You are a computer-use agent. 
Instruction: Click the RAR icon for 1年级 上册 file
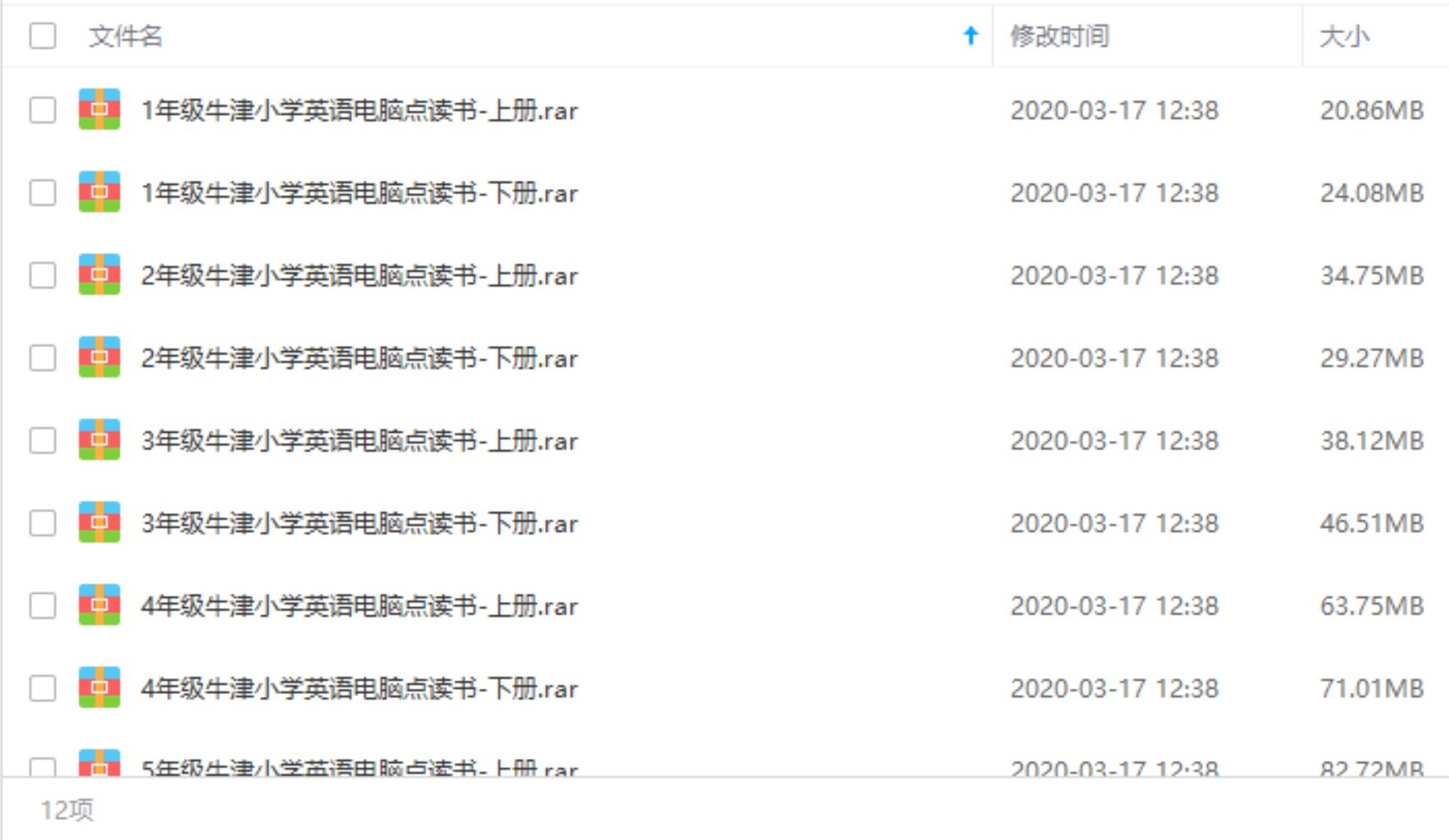99,109
